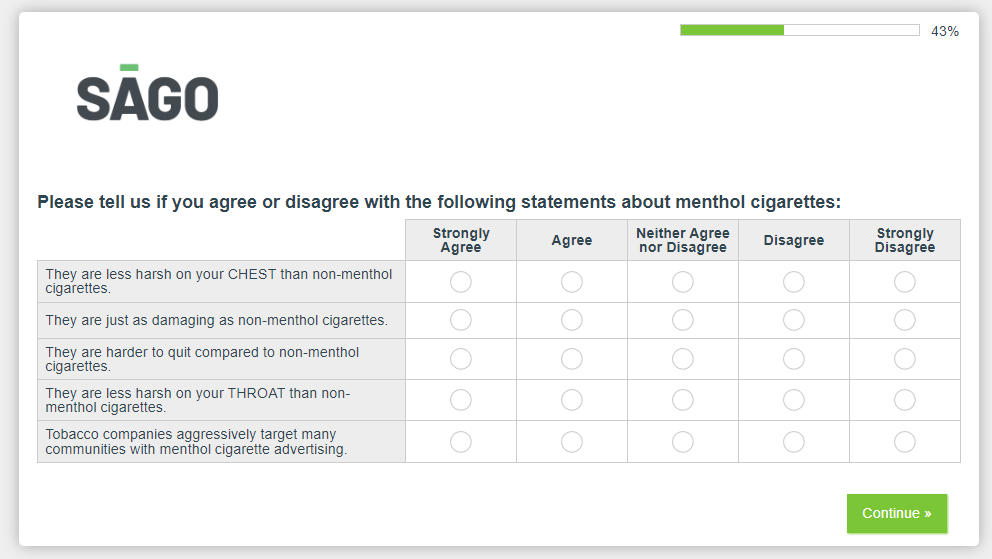The height and width of the screenshot is (559, 992).
Task: Click the Neither Agree nor Disagree column header
Action: [x=683, y=240]
